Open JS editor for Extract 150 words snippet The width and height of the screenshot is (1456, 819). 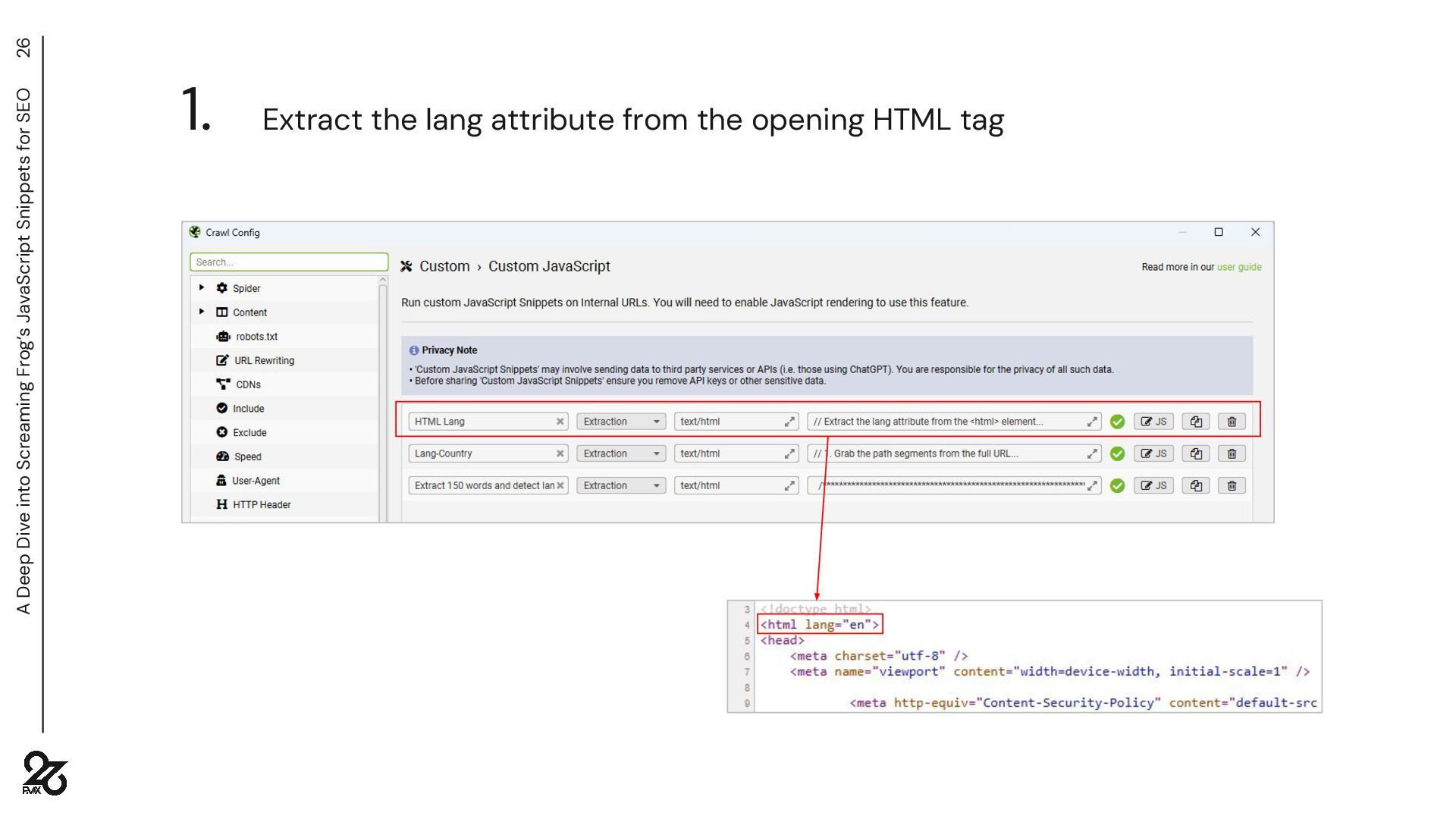pyautogui.click(x=1153, y=485)
